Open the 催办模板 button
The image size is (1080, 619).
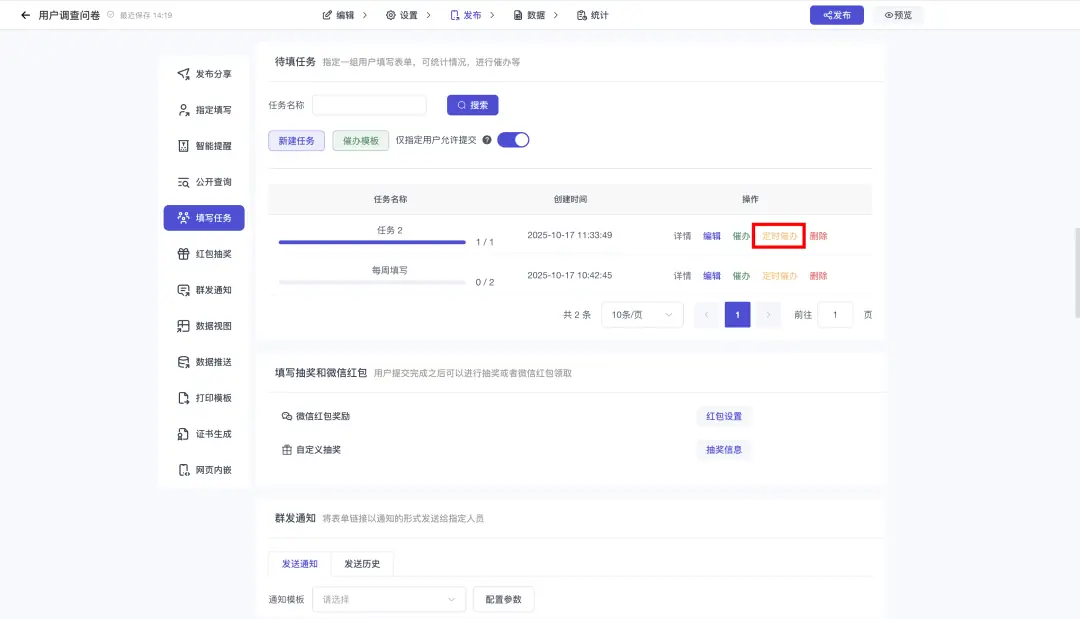click(x=361, y=140)
